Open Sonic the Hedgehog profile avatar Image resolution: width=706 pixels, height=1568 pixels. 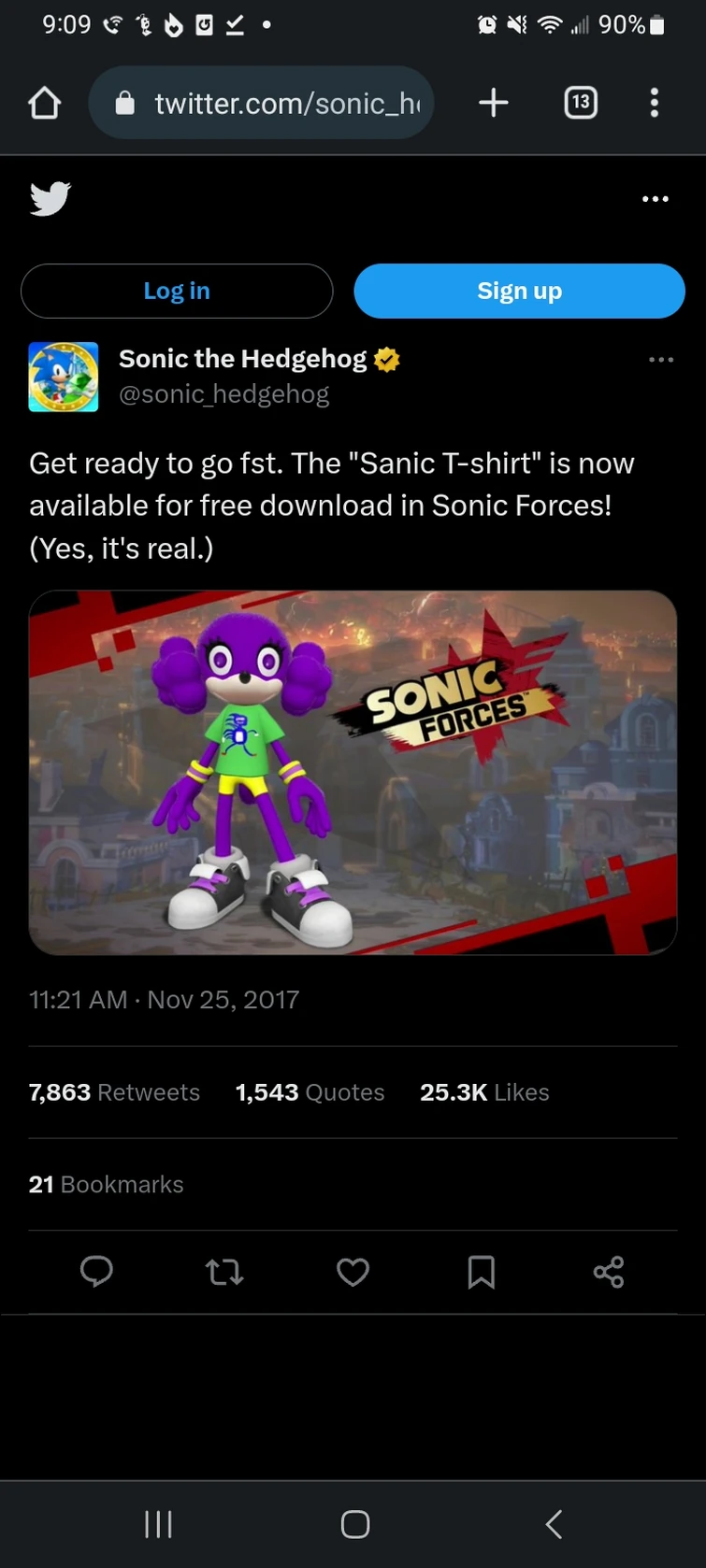(64, 378)
